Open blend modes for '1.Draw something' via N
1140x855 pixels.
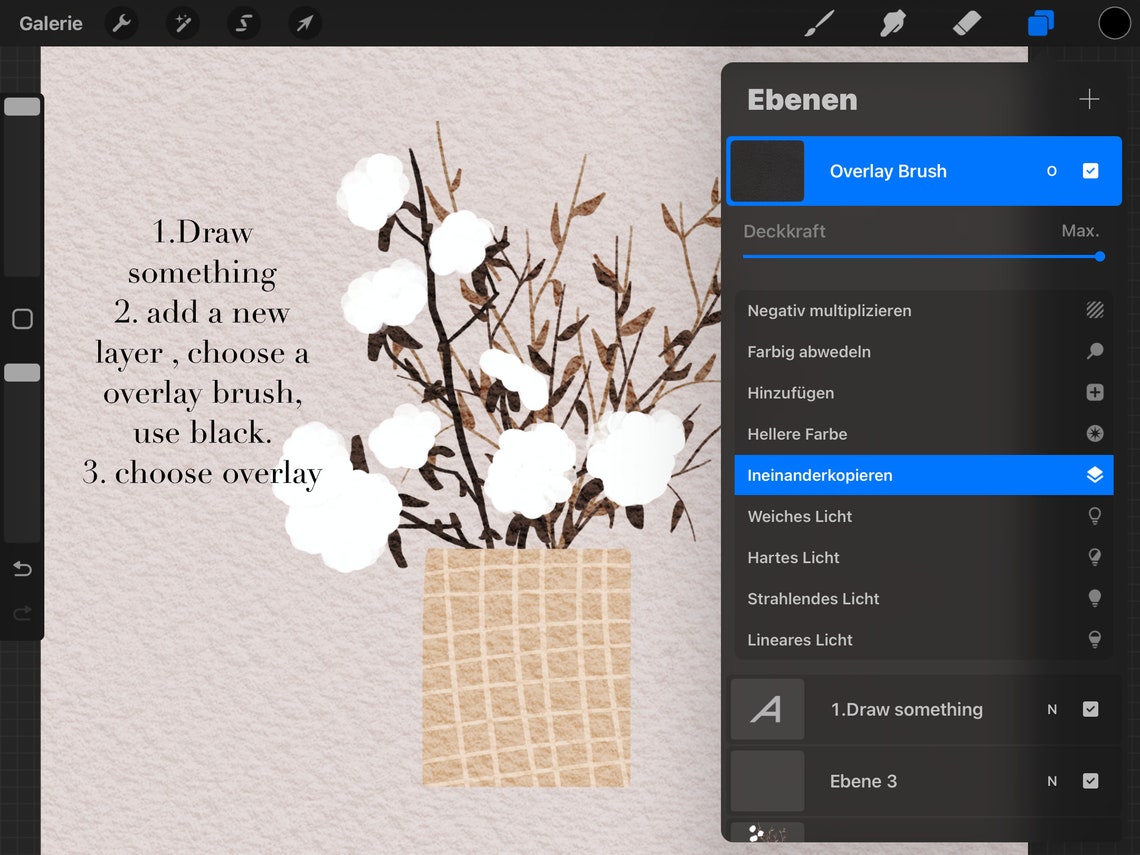coord(1051,709)
